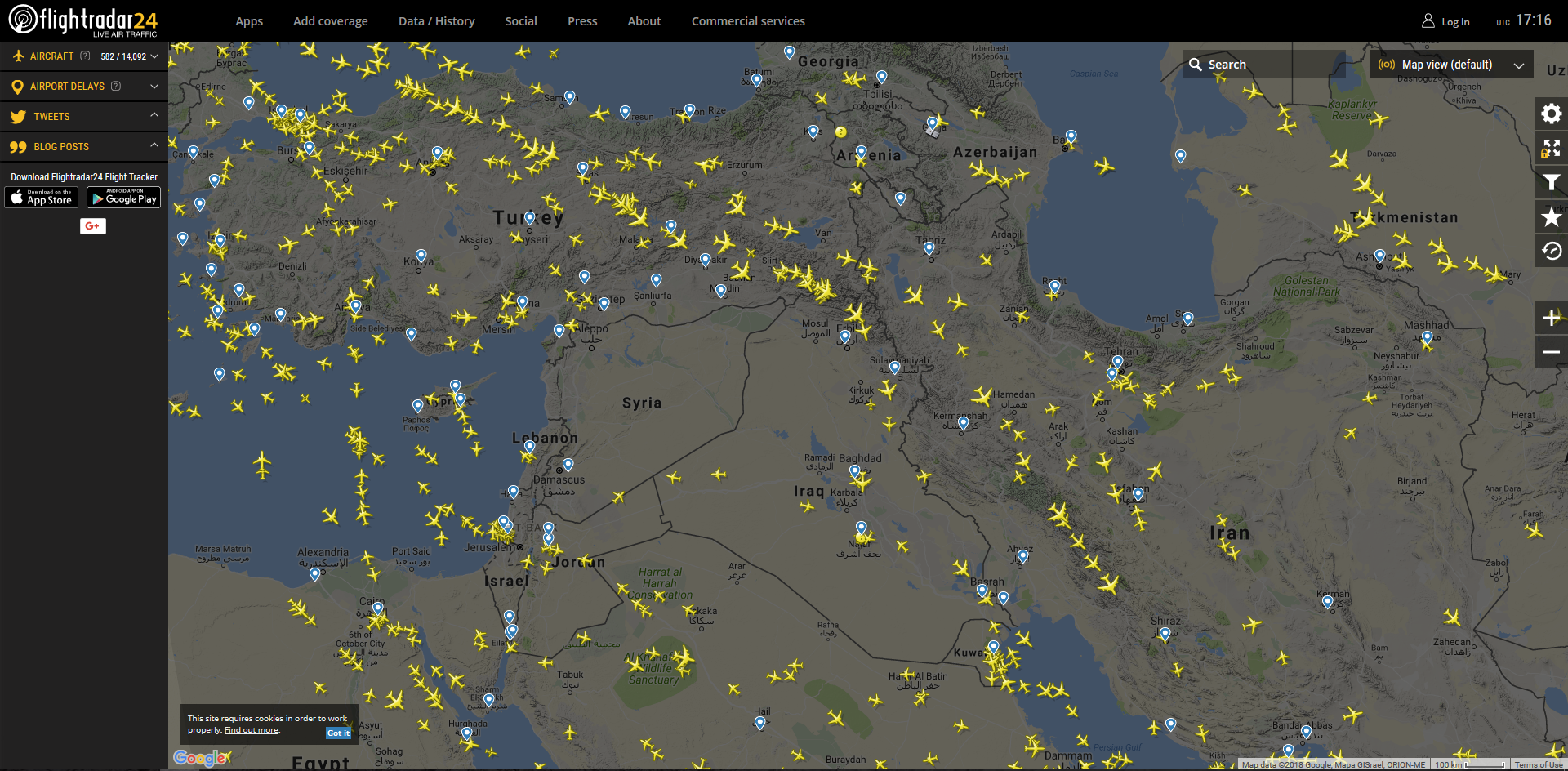Open the About menu

pyautogui.click(x=644, y=21)
